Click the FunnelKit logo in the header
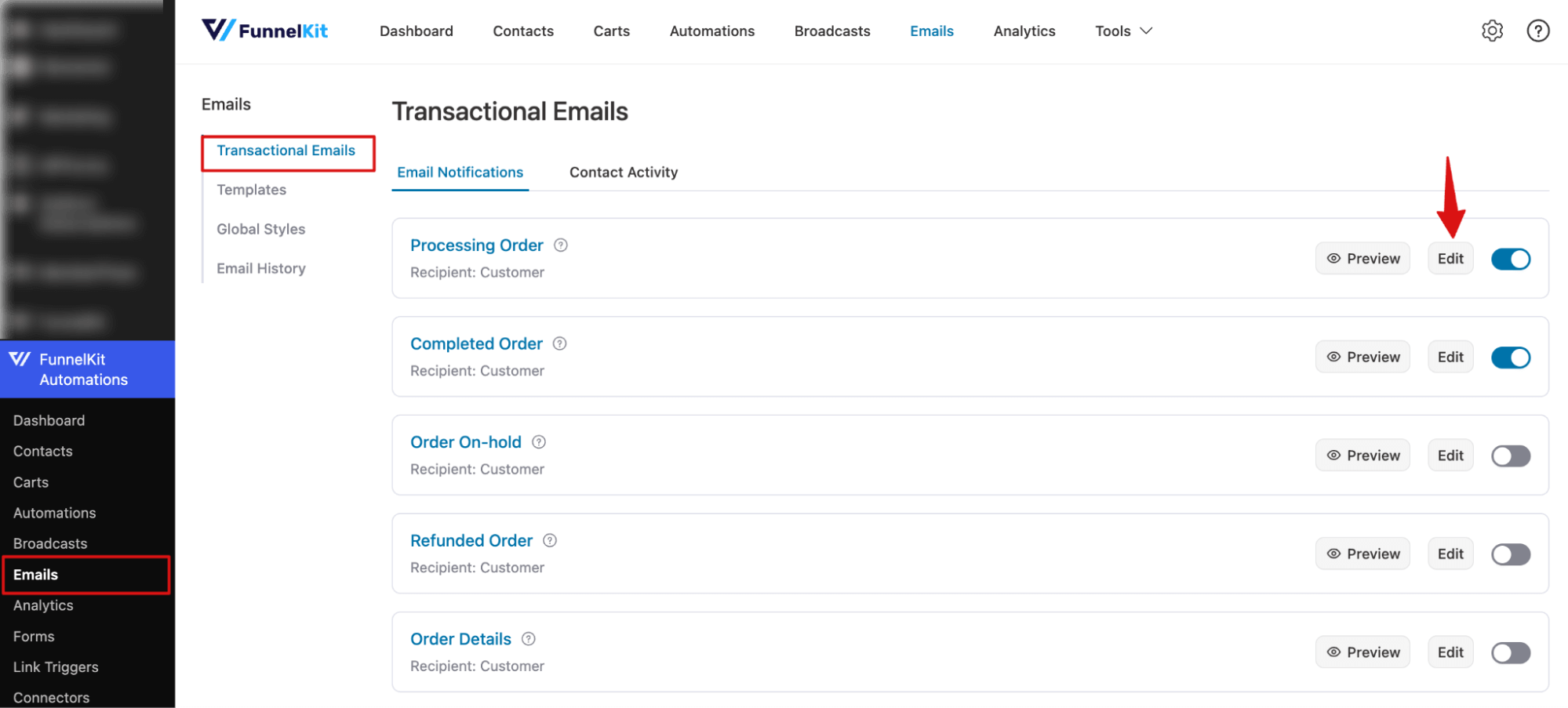Screen dimensions: 1568x708 point(264,31)
